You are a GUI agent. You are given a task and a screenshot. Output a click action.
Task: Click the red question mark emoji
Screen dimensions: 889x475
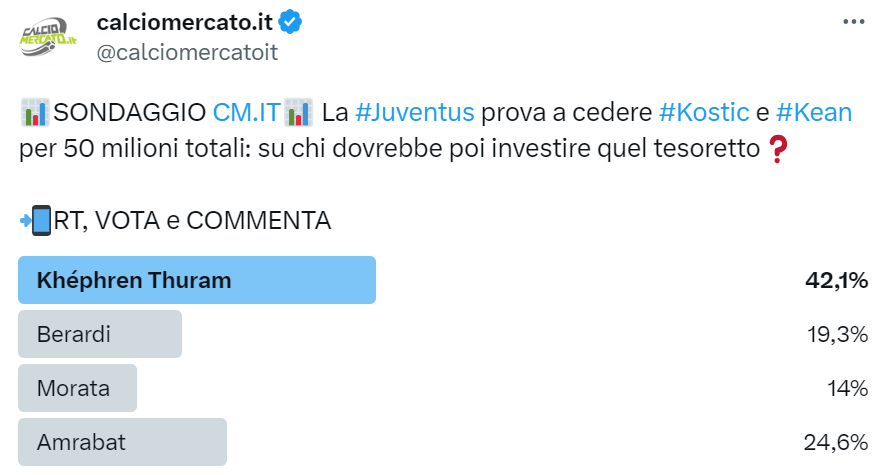776,150
